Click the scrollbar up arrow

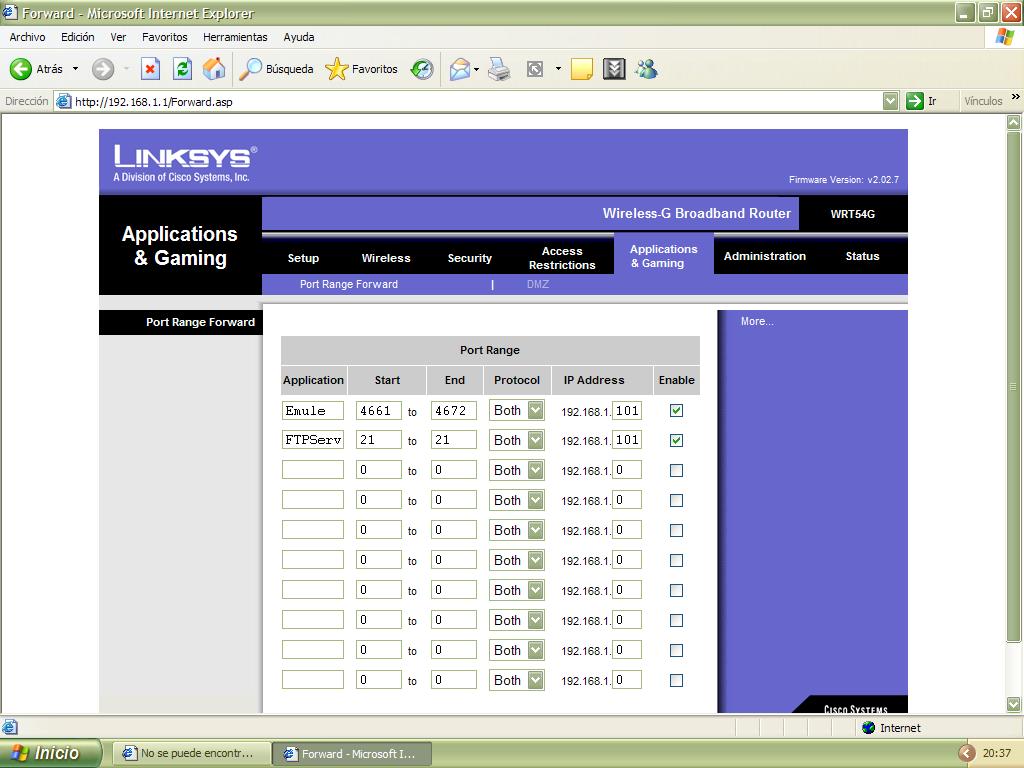pos(1014,122)
